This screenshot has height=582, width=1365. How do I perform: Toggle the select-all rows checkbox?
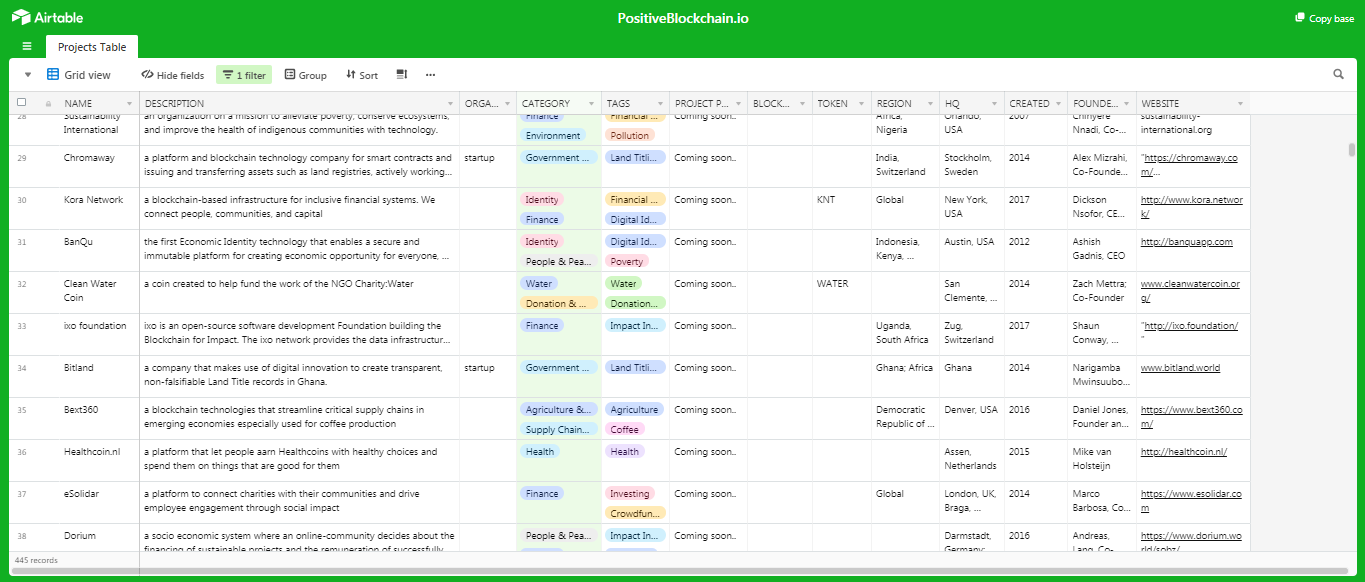click(x=22, y=102)
